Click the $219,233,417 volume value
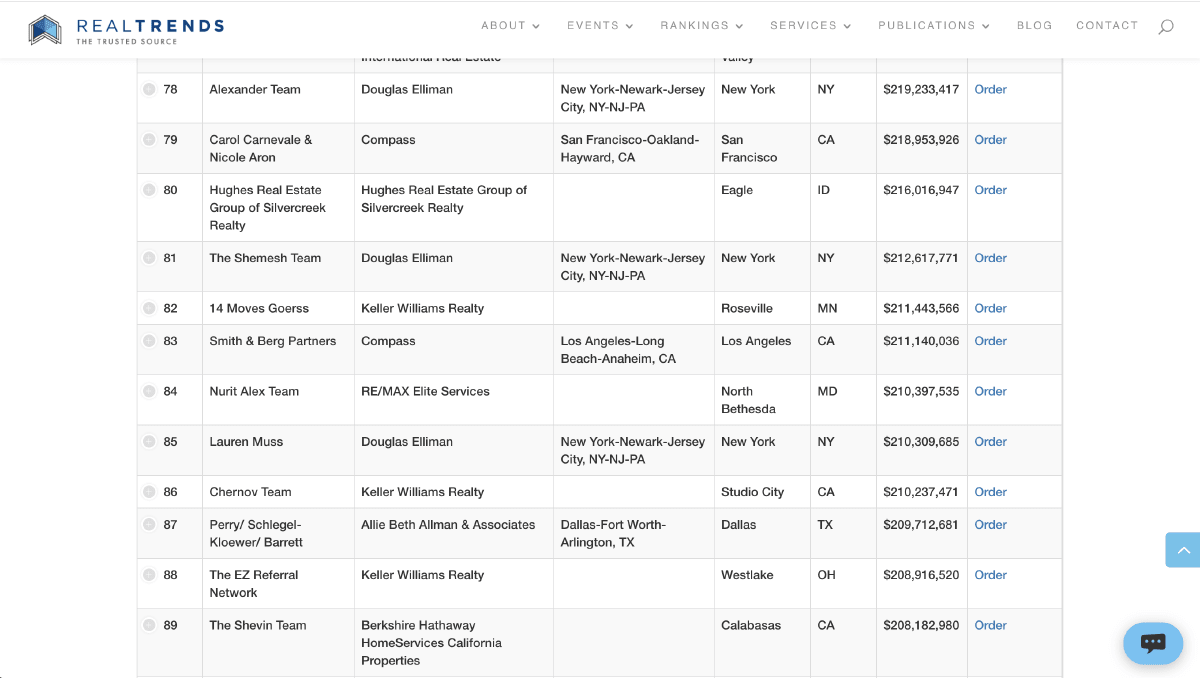The image size is (1200, 678). click(921, 89)
